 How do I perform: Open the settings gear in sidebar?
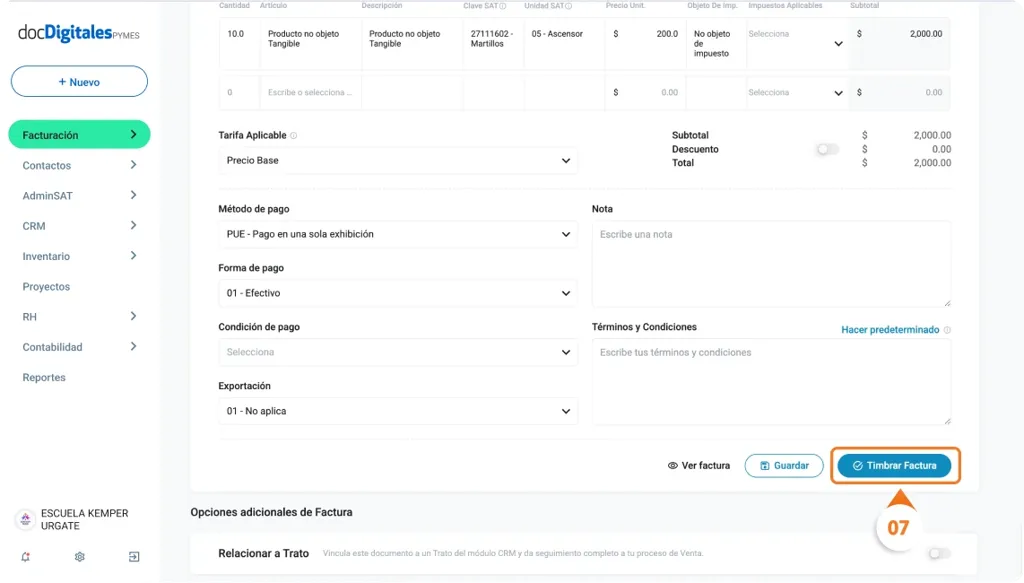click(x=80, y=557)
